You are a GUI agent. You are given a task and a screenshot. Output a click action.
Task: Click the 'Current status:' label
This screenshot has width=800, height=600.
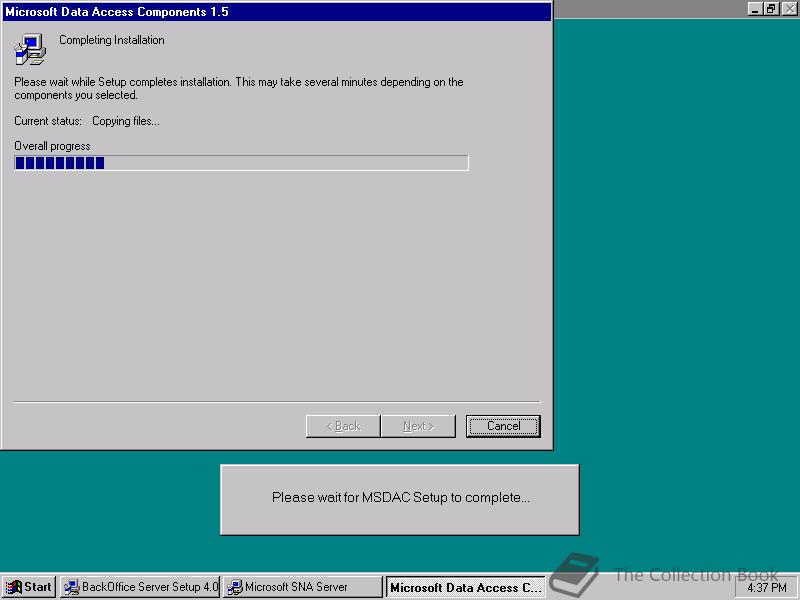(48, 121)
